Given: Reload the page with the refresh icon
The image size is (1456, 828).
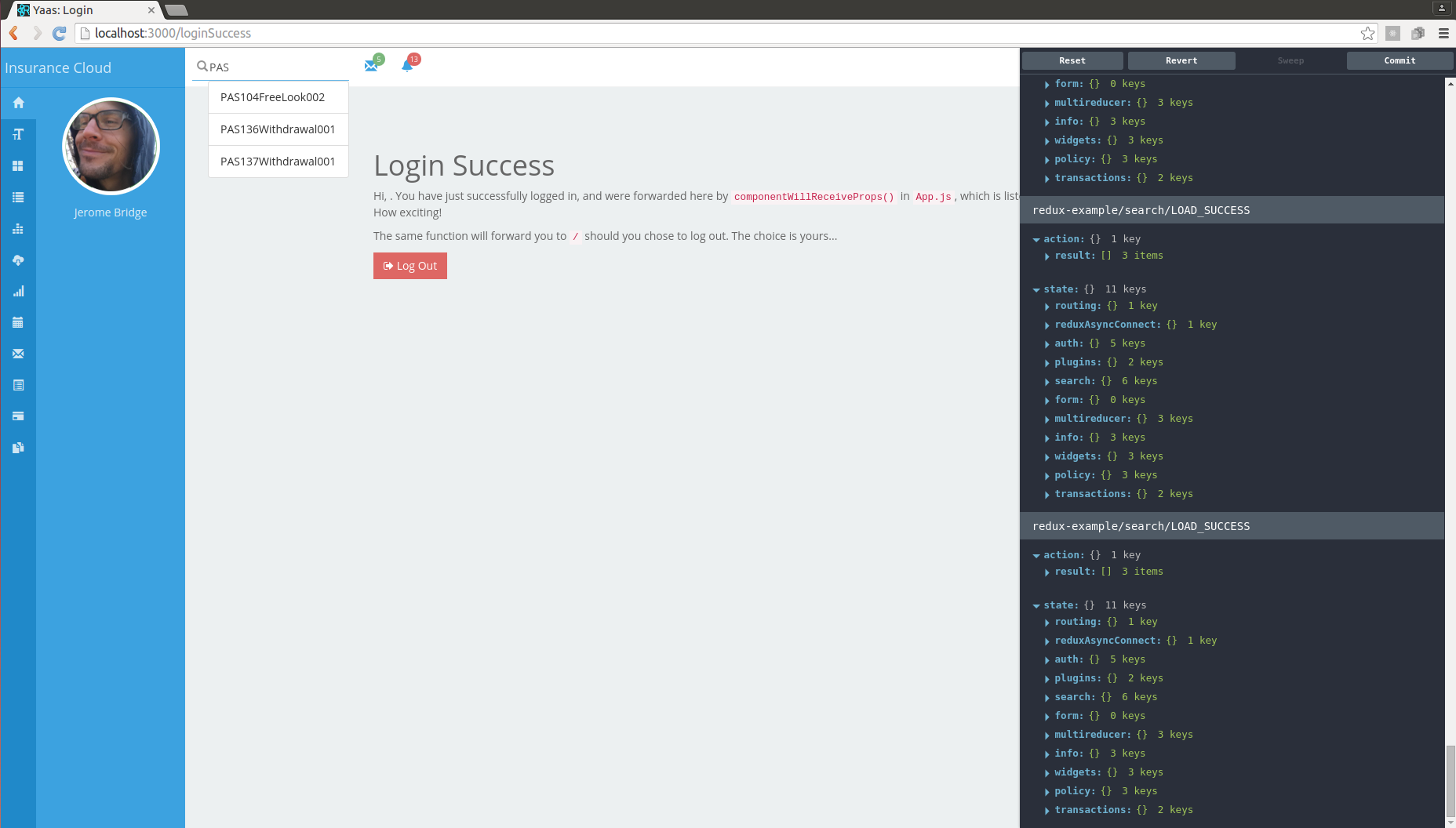Looking at the screenshot, I should click(59, 33).
